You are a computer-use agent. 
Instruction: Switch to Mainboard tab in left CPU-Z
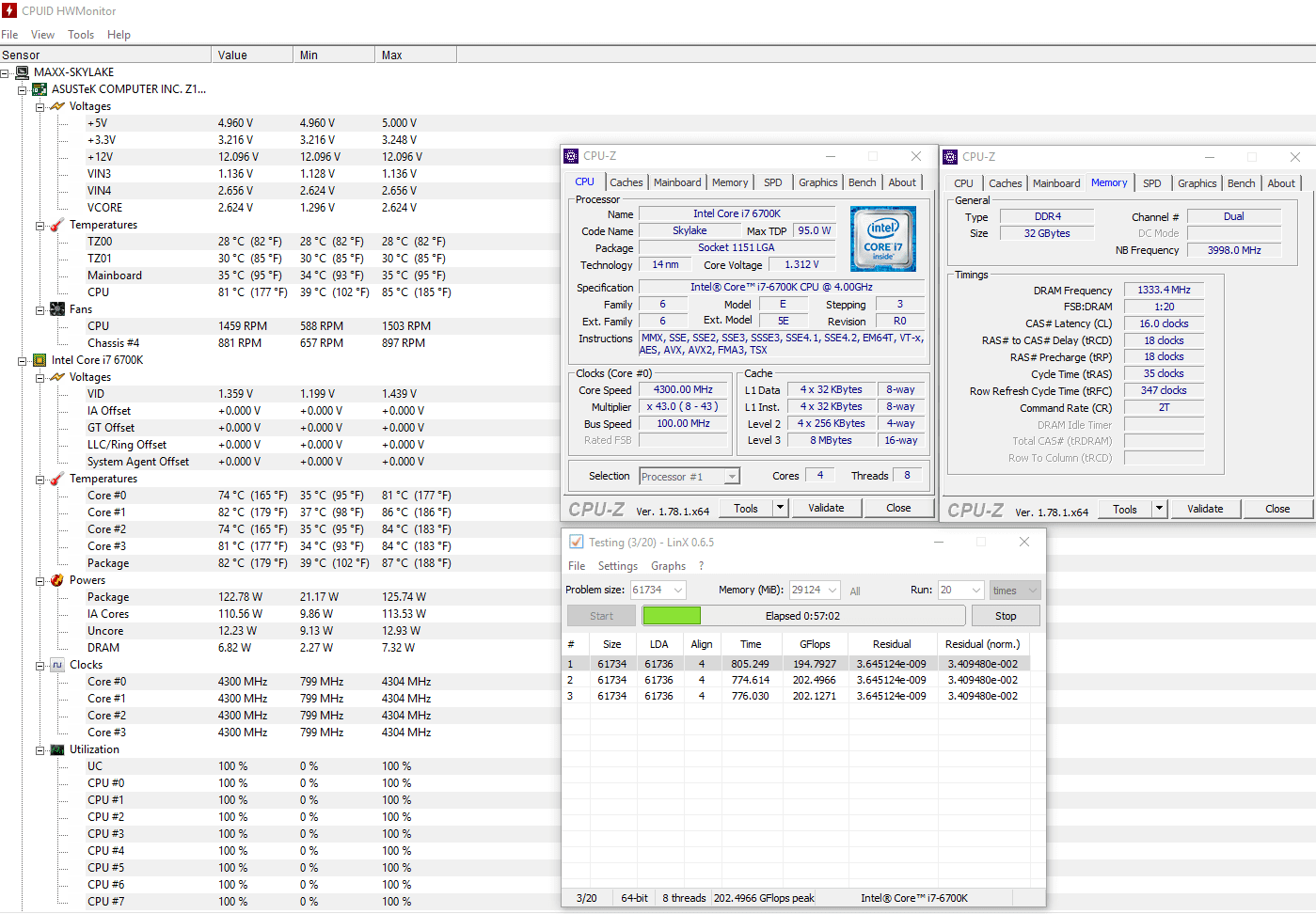pos(677,182)
